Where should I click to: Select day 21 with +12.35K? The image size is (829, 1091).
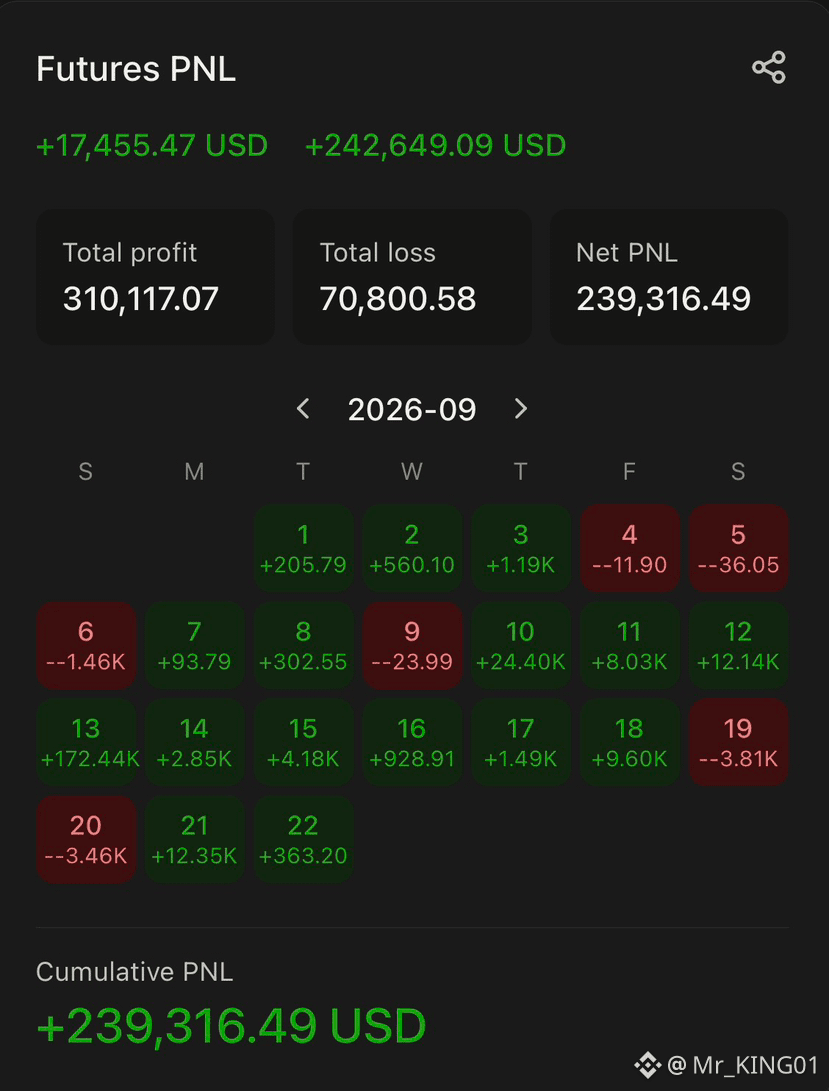pyautogui.click(x=194, y=839)
